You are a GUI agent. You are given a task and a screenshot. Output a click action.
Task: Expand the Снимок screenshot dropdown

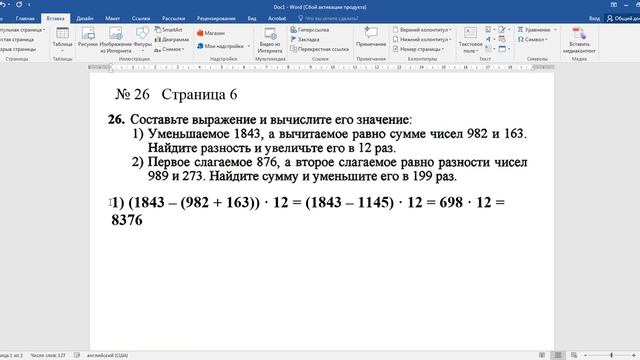point(183,49)
